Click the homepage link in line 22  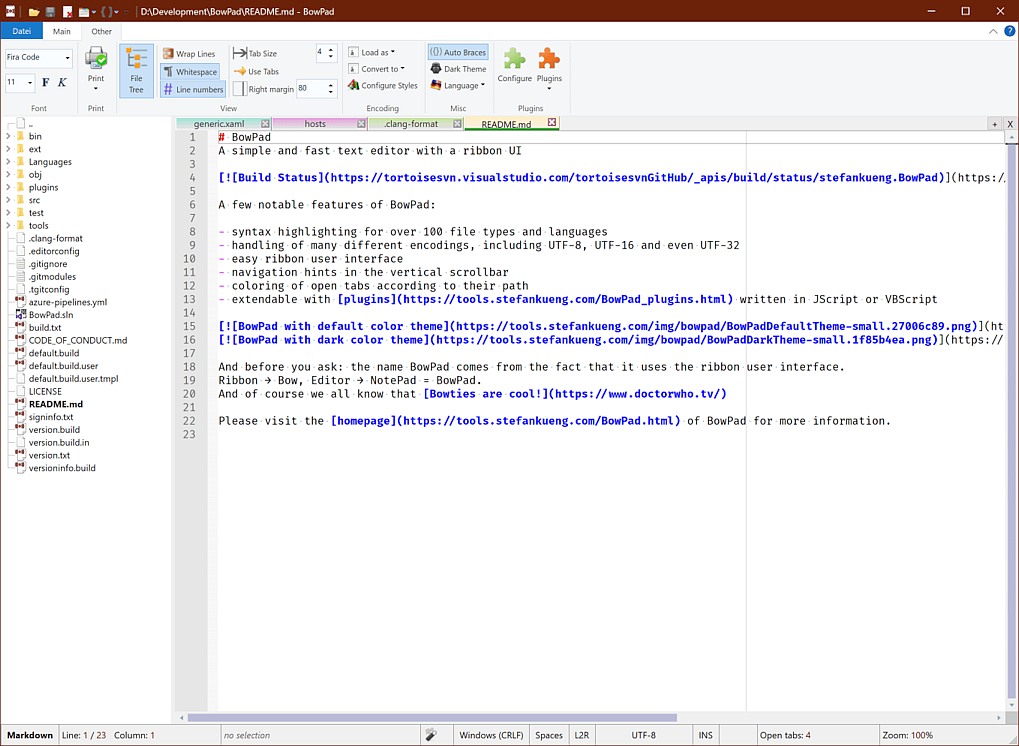(x=506, y=420)
